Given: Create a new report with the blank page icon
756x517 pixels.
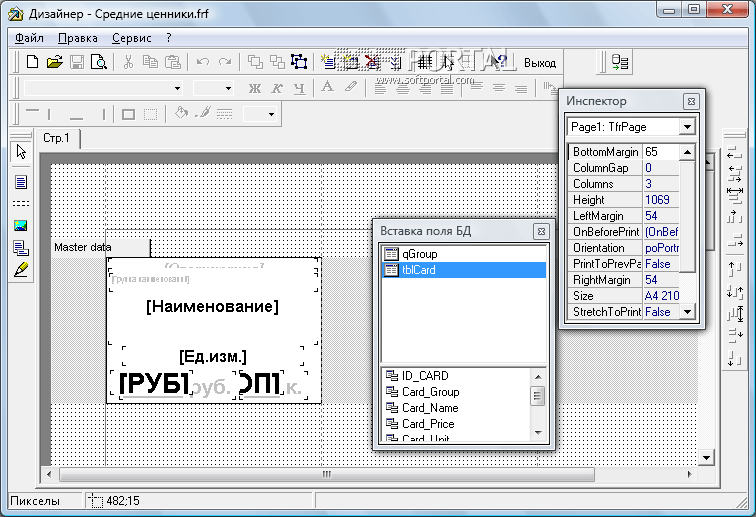Looking at the screenshot, I should [x=32, y=62].
